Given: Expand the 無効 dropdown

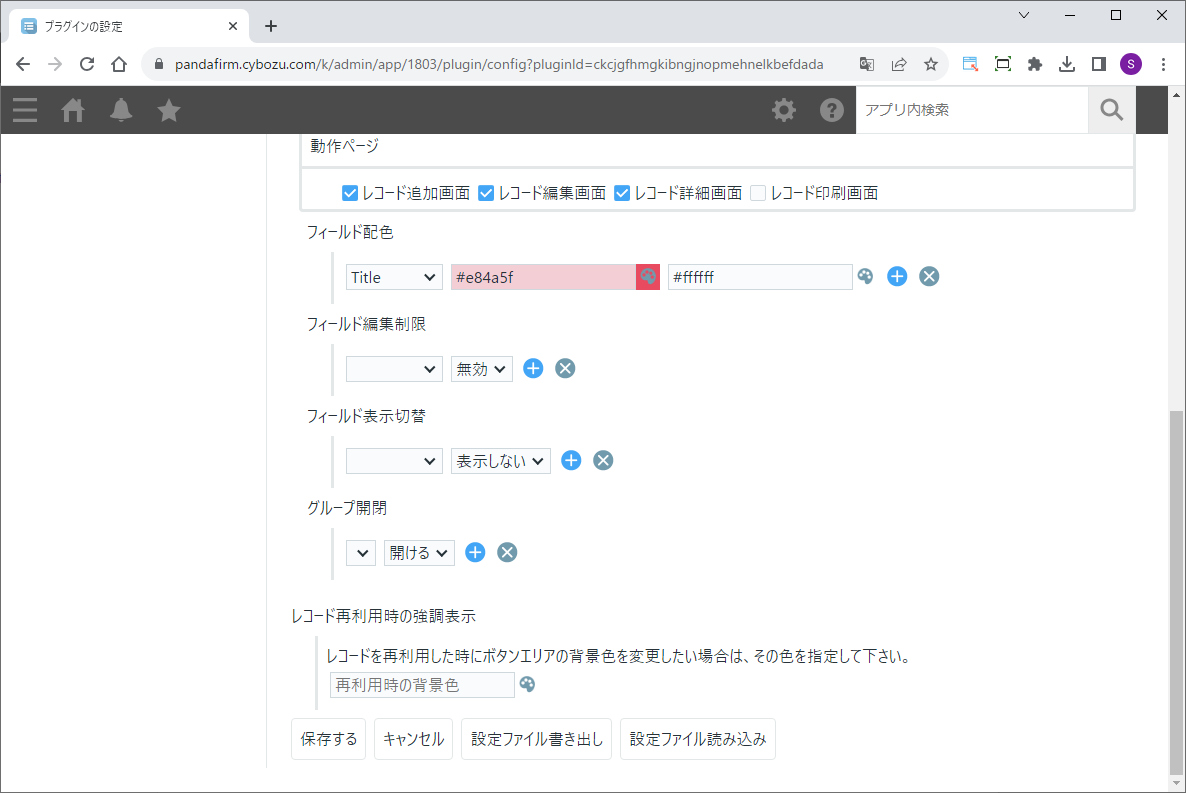Looking at the screenshot, I should tap(481, 369).
